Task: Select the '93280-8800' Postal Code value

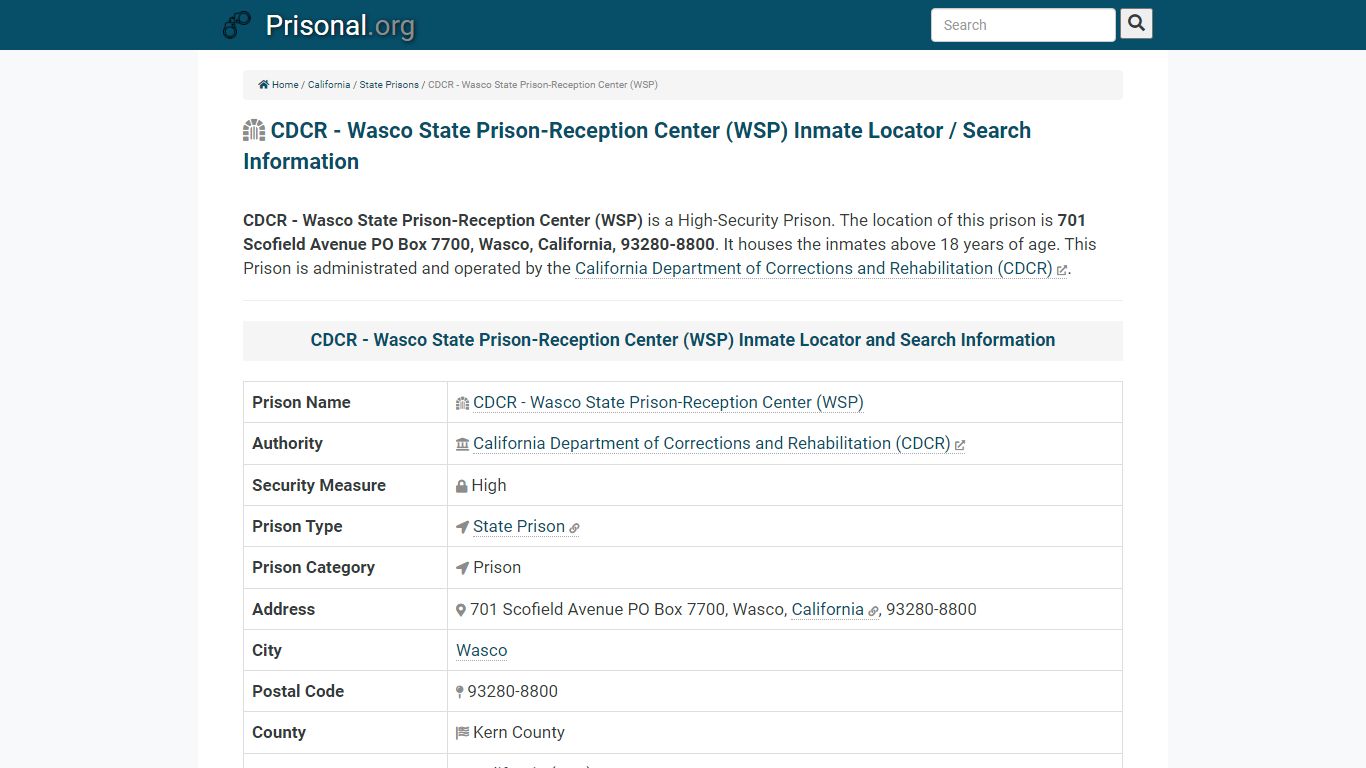Action: [x=513, y=691]
